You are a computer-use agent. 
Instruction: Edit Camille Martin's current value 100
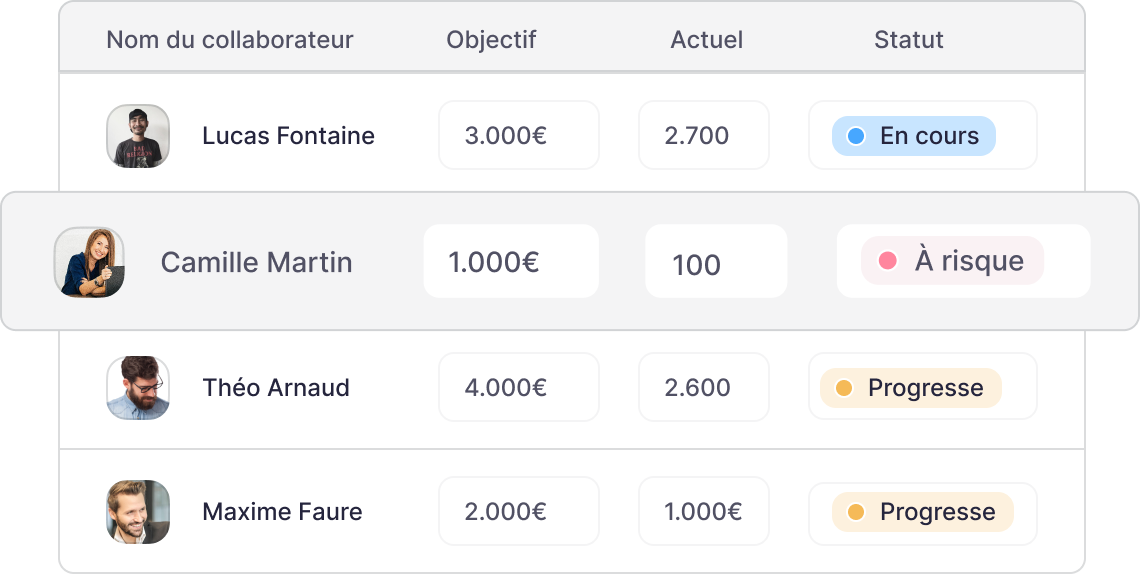(x=716, y=261)
